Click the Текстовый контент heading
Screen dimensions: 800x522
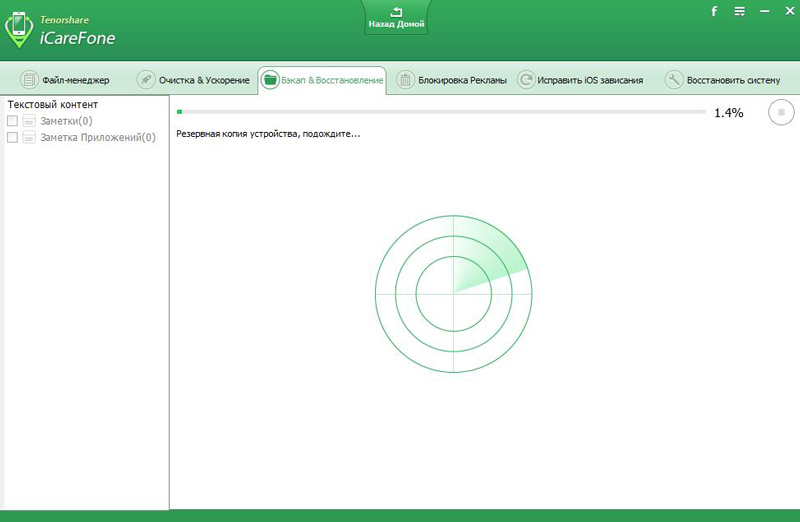pos(53,105)
